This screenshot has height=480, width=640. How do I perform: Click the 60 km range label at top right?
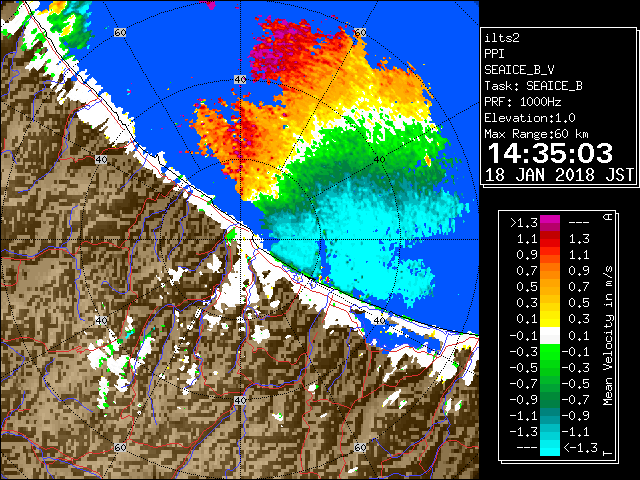360,32
